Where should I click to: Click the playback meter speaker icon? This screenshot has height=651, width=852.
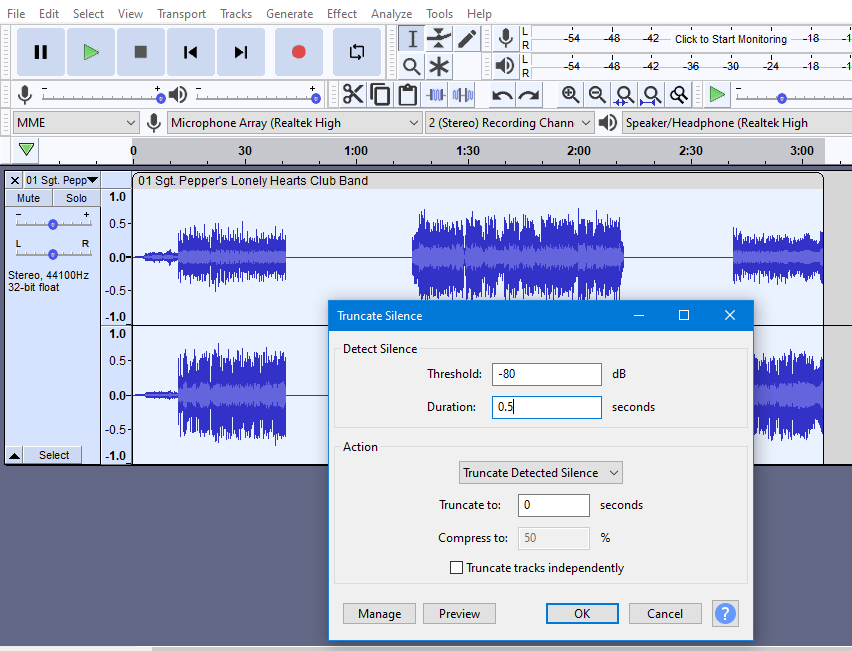click(x=505, y=66)
